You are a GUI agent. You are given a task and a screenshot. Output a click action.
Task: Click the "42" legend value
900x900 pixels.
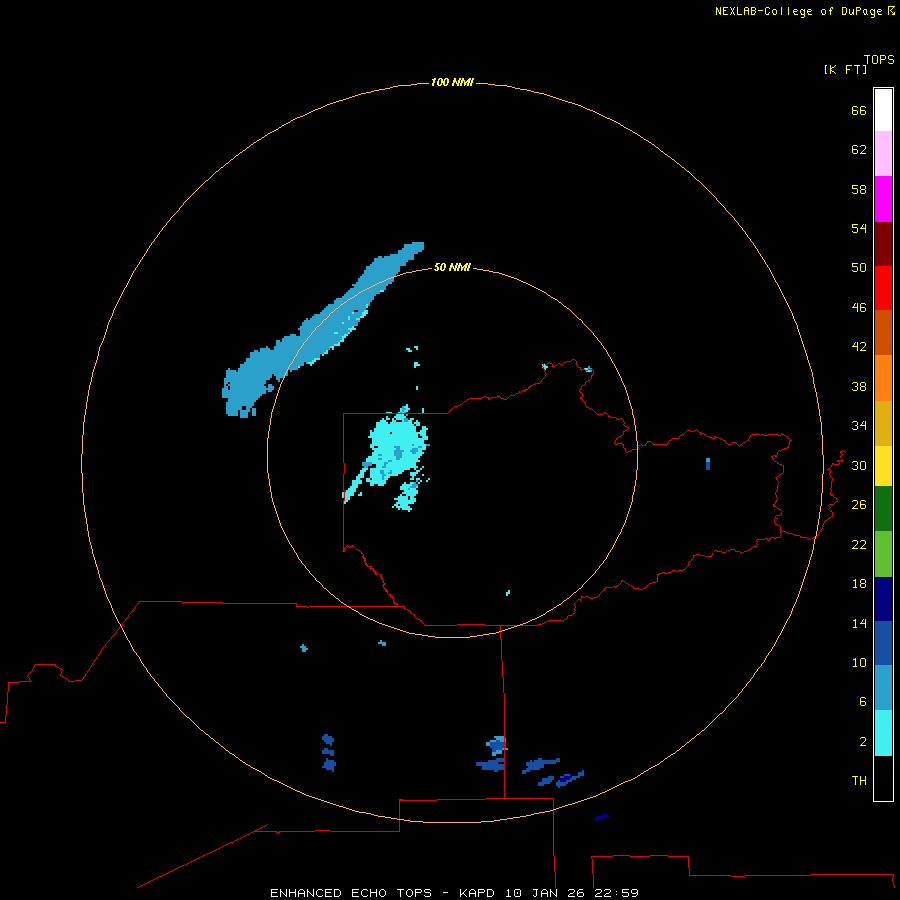pyautogui.click(x=859, y=347)
